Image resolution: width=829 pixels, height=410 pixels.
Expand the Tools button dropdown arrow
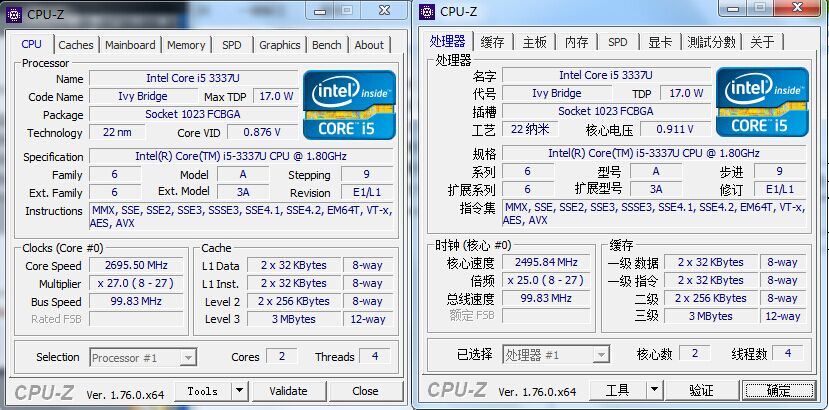click(x=239, y=391)
